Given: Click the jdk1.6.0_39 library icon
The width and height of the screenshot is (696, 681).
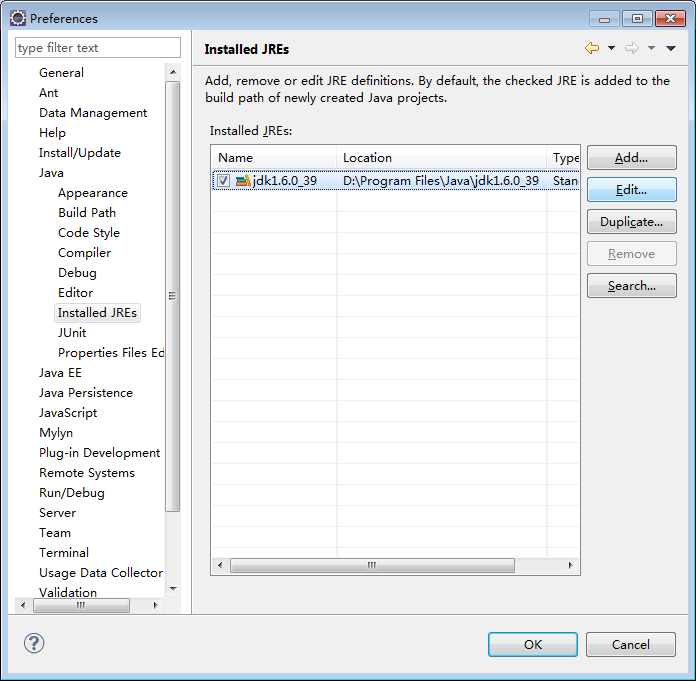Looking at the screenshot, I should coord(243,181).
